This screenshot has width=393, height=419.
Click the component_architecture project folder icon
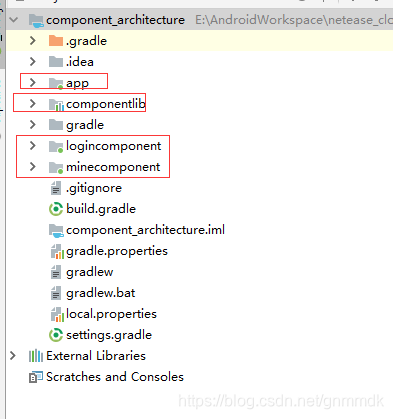click(x=36, y=20)
